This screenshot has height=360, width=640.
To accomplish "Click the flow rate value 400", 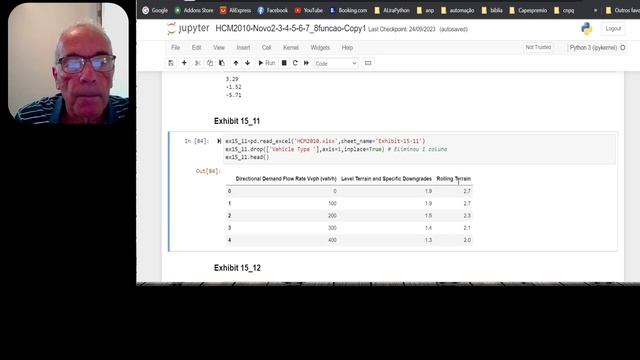I will click(x=332, y=240).
